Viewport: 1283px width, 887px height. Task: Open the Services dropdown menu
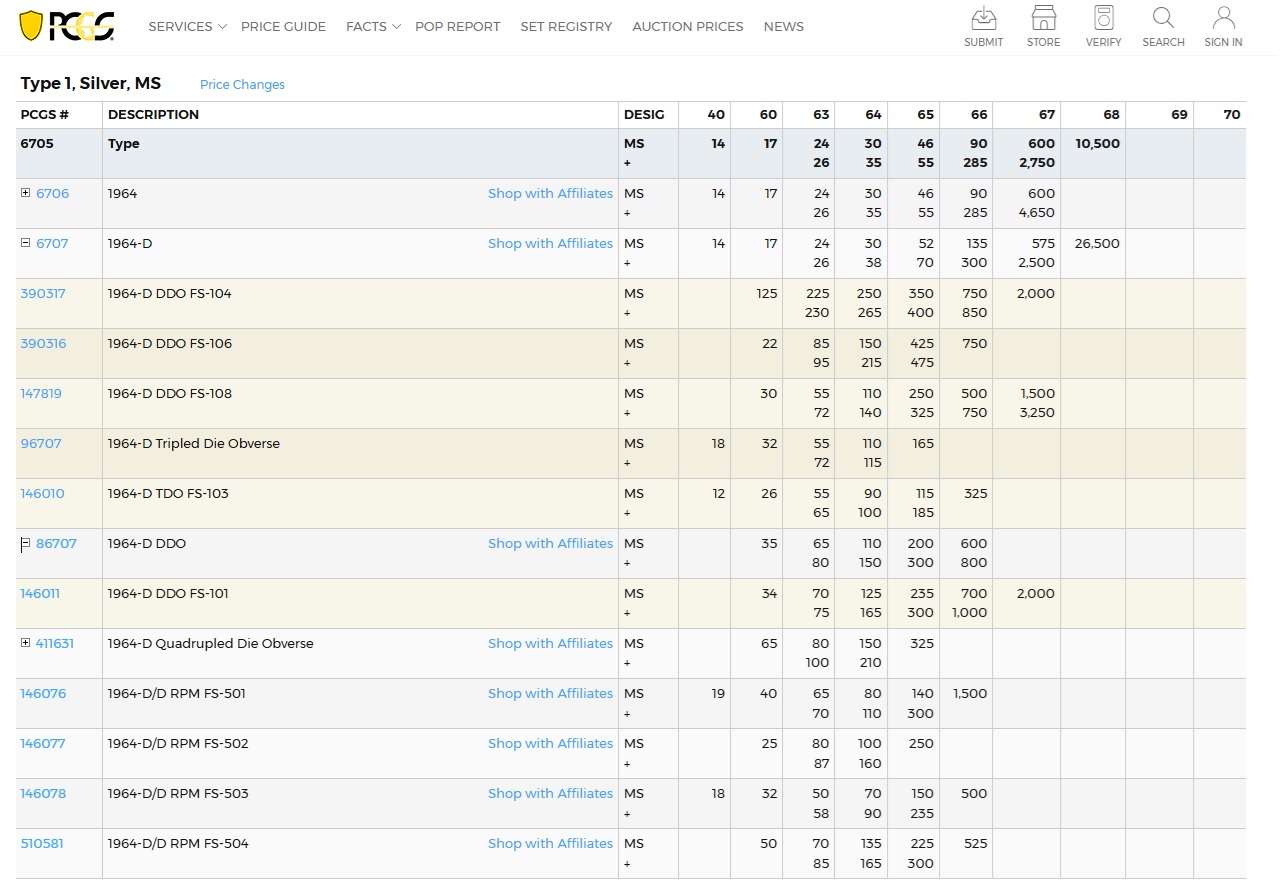click(187, 27)
